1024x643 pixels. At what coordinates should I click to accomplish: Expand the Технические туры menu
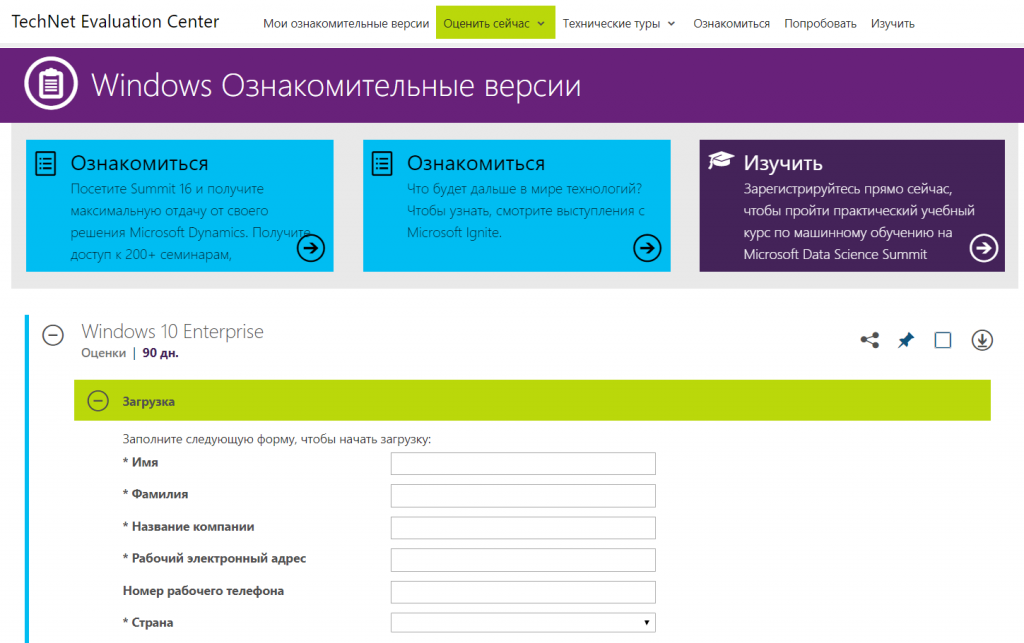[x=618, y=24]
